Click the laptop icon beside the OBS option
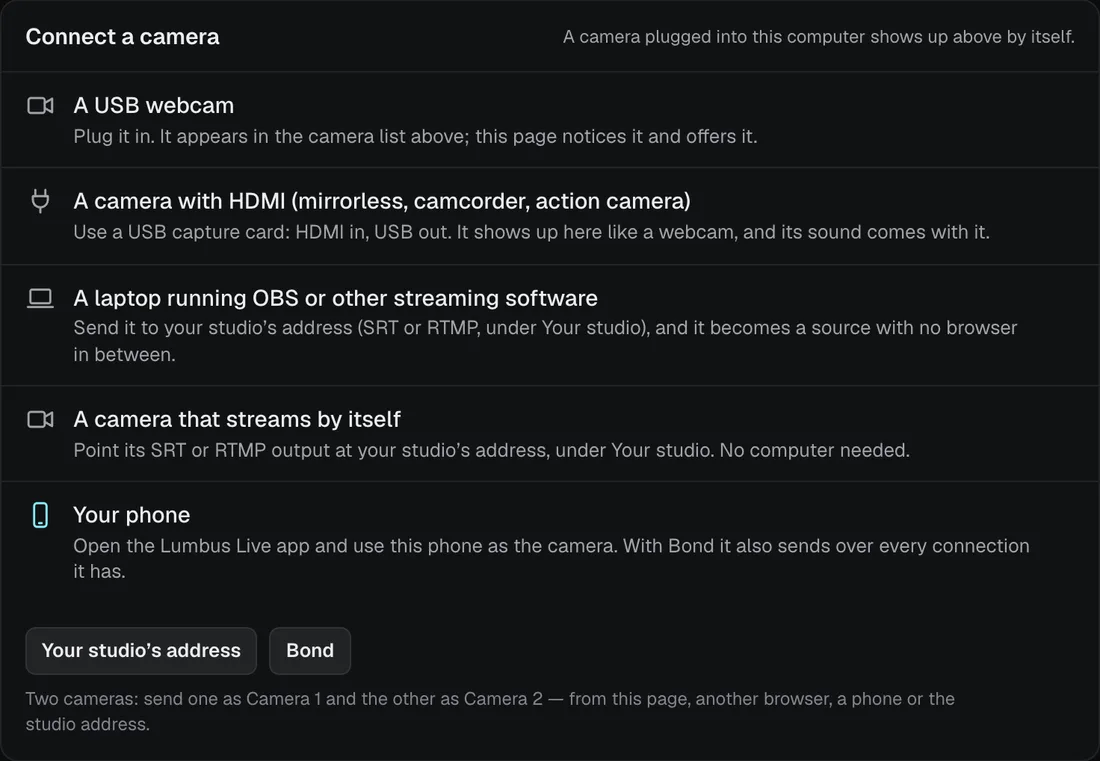The height and width of the screenshot is (761, 1100). coord(40,299)
